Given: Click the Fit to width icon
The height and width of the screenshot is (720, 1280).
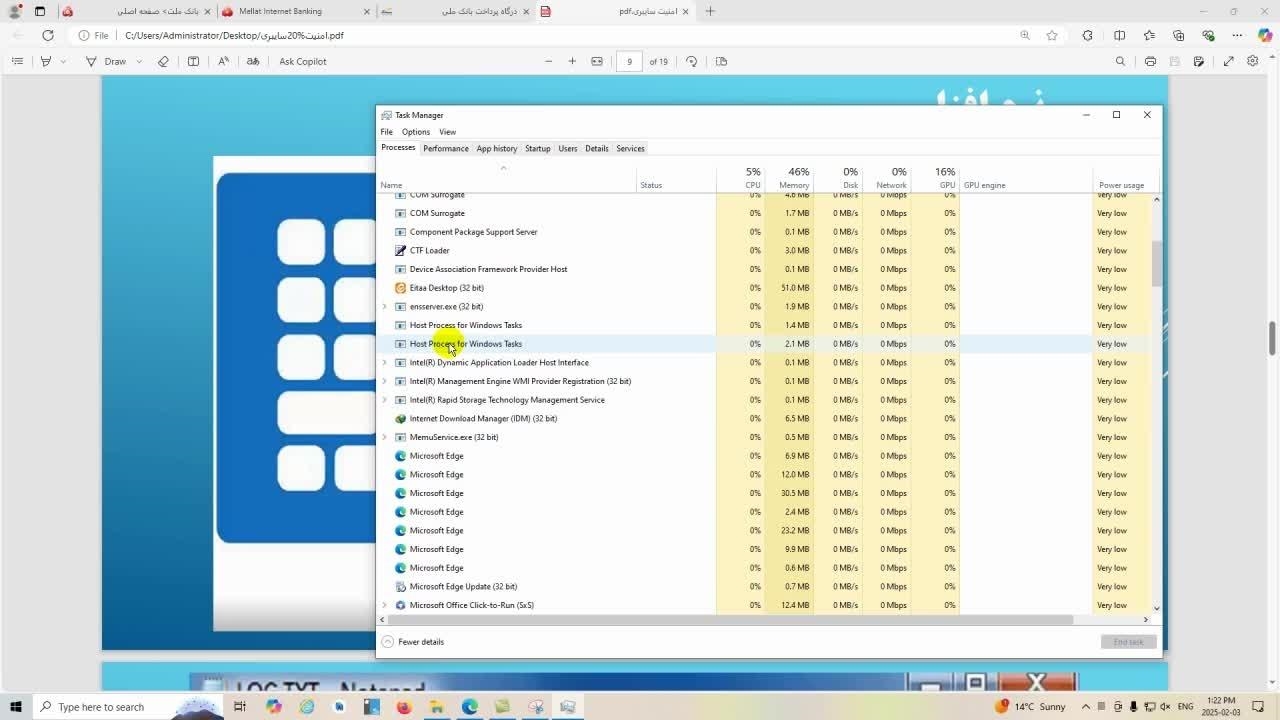Looking at the screenshot, I should click(x=597, y=62).
